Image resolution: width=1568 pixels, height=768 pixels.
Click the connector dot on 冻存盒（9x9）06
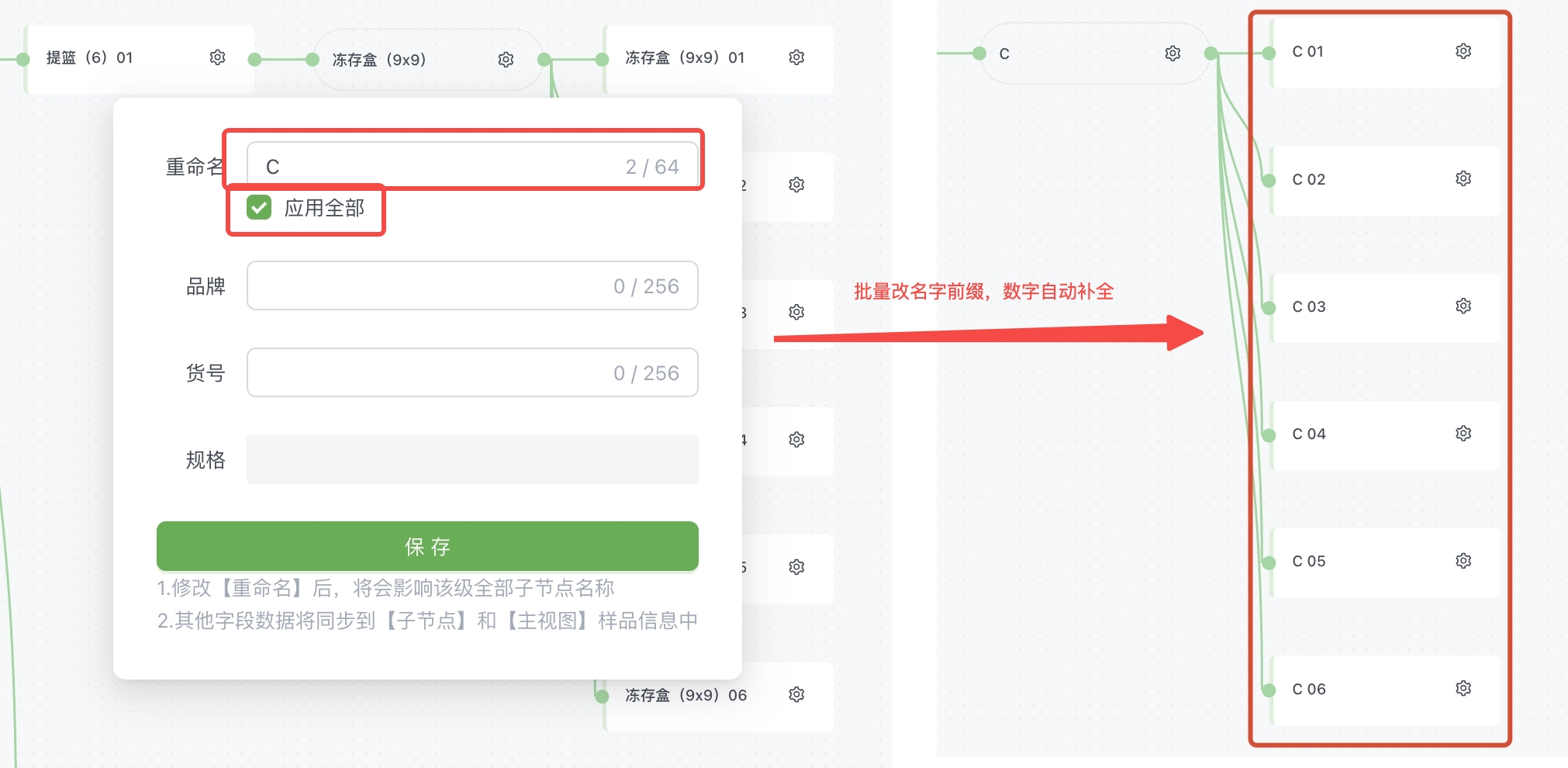point(603,695)
